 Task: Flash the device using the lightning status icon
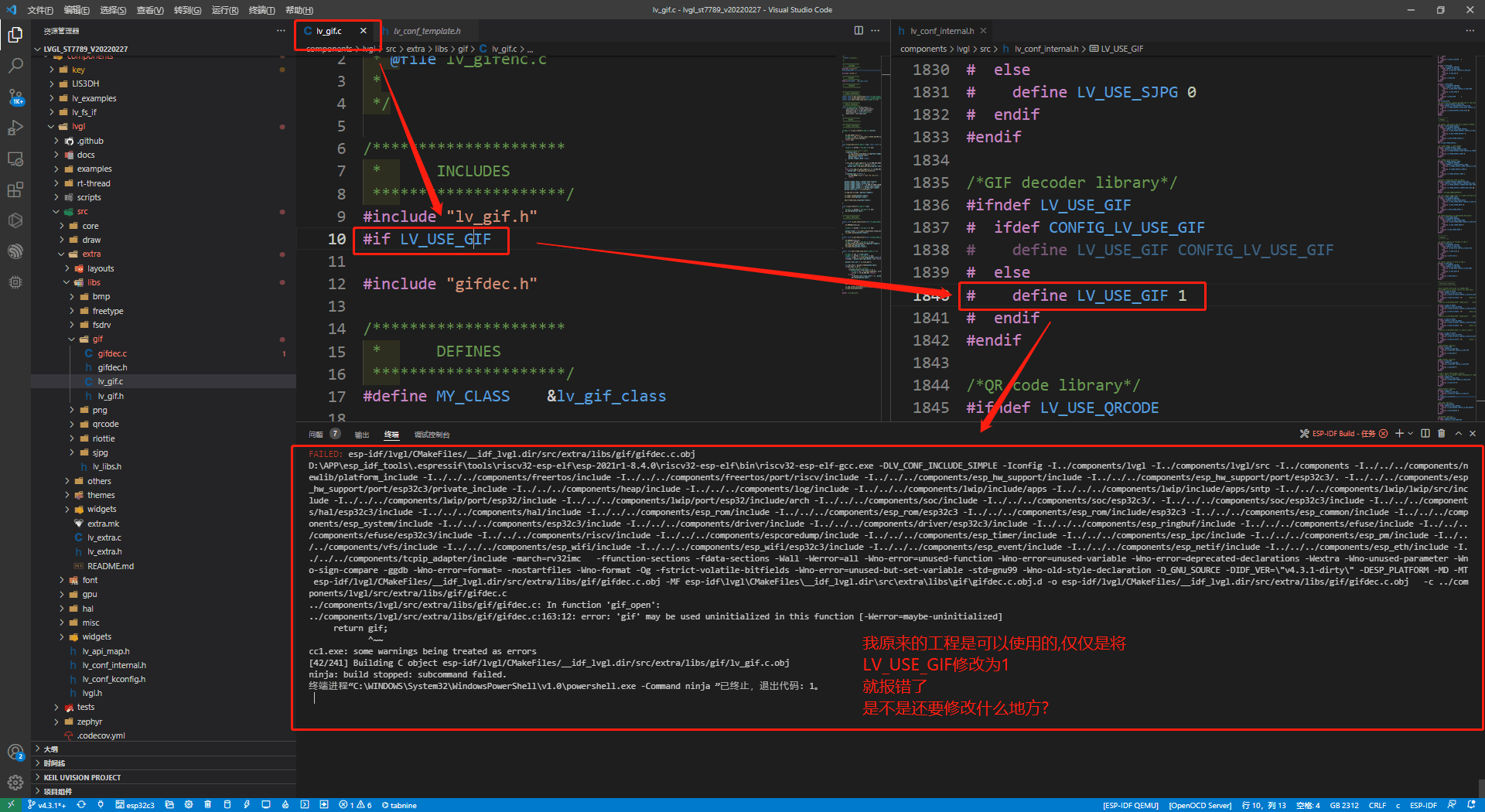247,804
